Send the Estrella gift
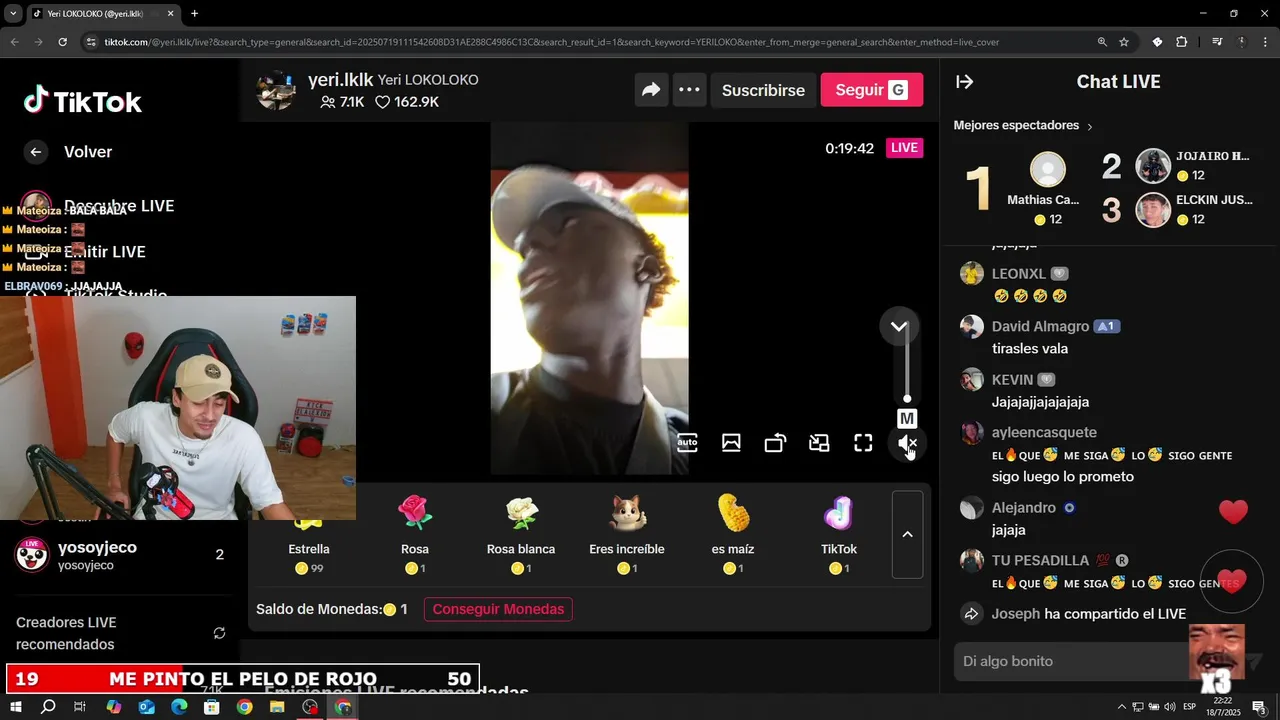Image resolution: width=1280 pixels, height=720 pixels. [x=309, y=534]
